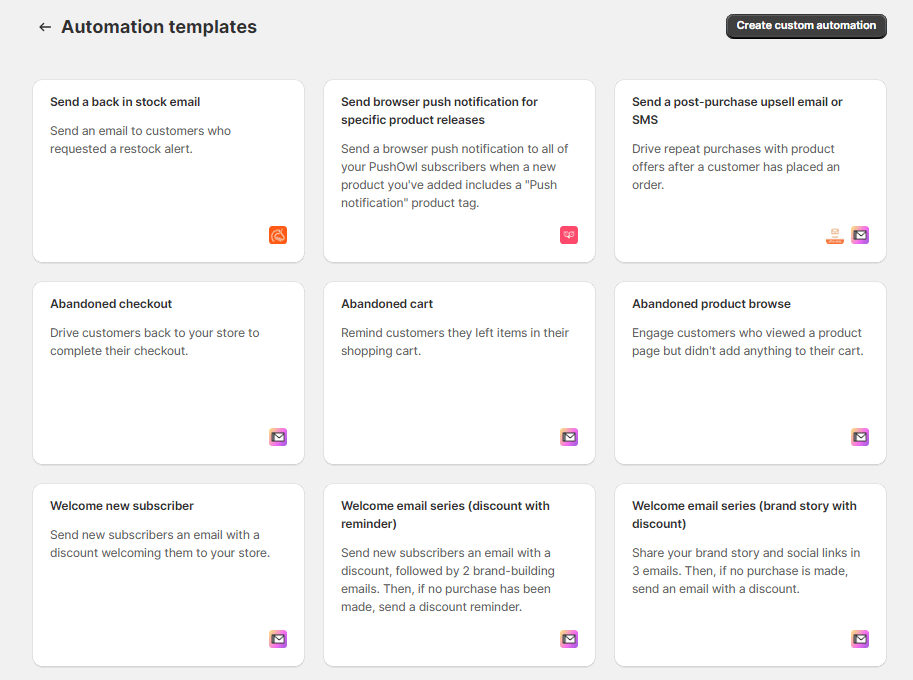Click the back arrow next to Automation templates
Image resolution: width=913 pixels, height=680 pixels.
pos(45,26)
